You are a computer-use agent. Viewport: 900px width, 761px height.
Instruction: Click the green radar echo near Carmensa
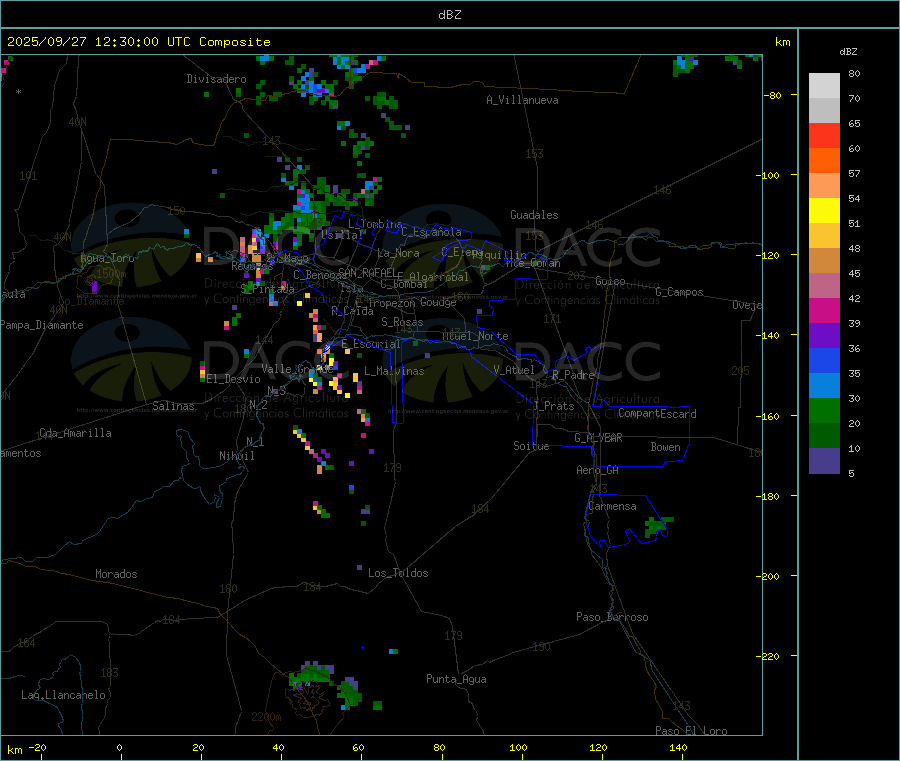[656, 526]
